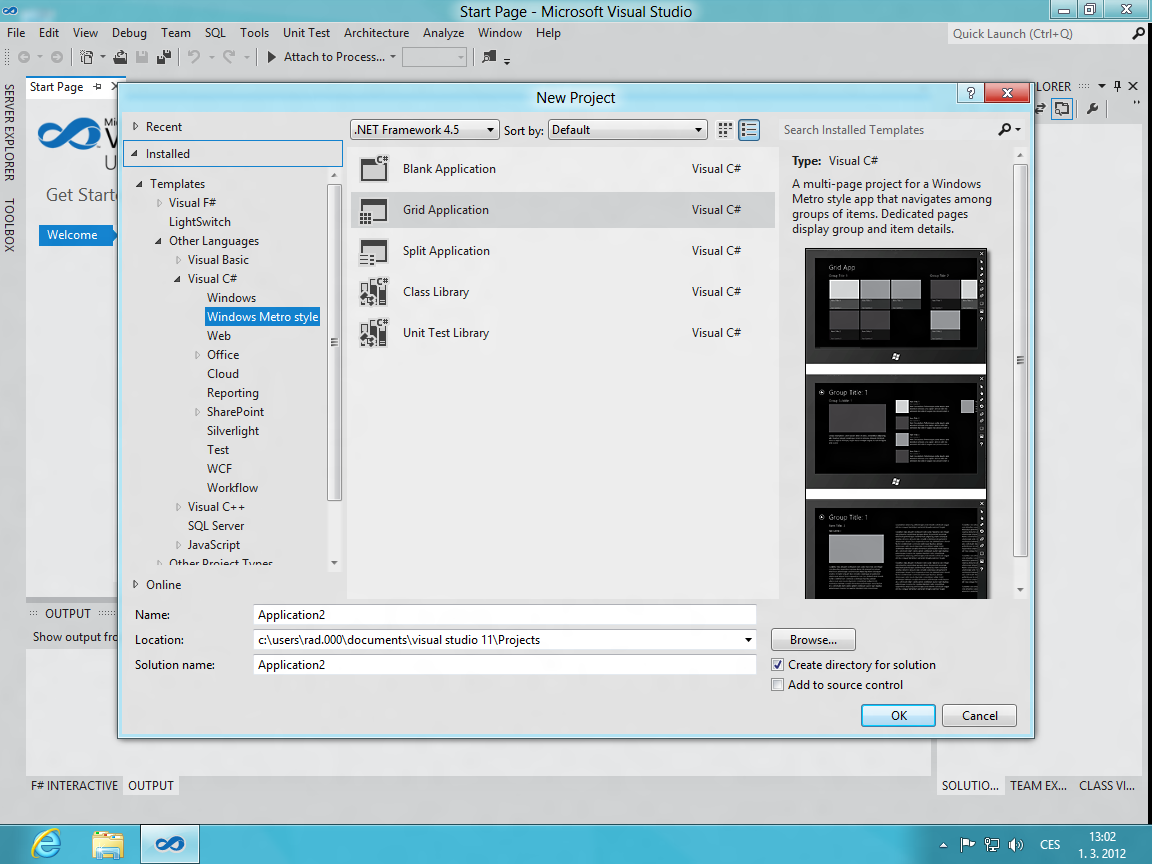
Task: Click the Grid Application template icon
Action: [x=374, y=210]
